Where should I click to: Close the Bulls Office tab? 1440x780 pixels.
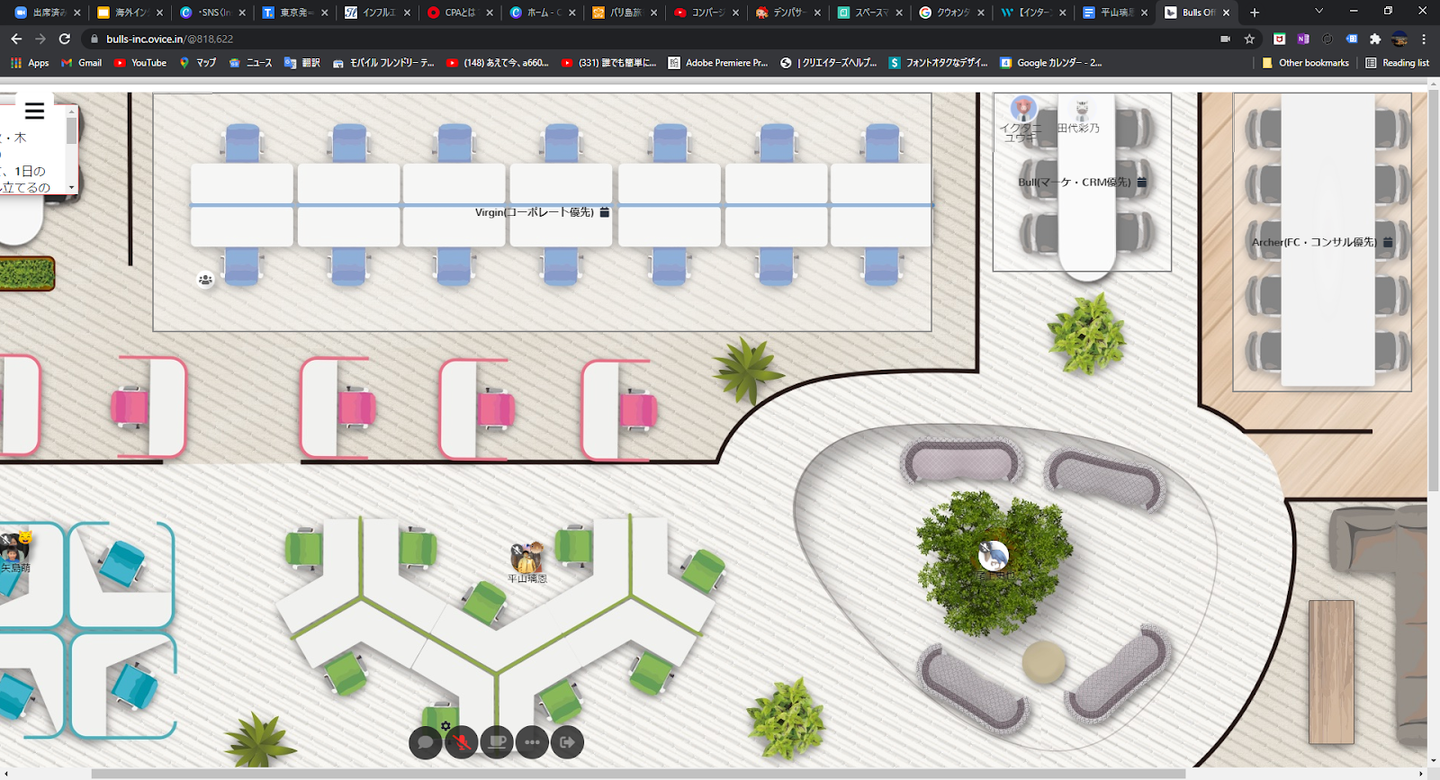pos(1228,12)
